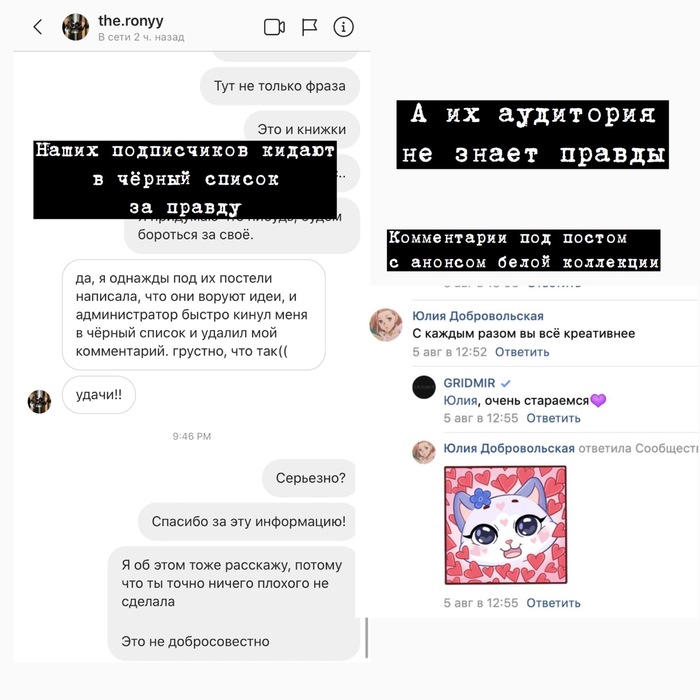The image size is (700, 700).
Task: Open the cat with hearts sticker
Action: click(x=506, y=525)
